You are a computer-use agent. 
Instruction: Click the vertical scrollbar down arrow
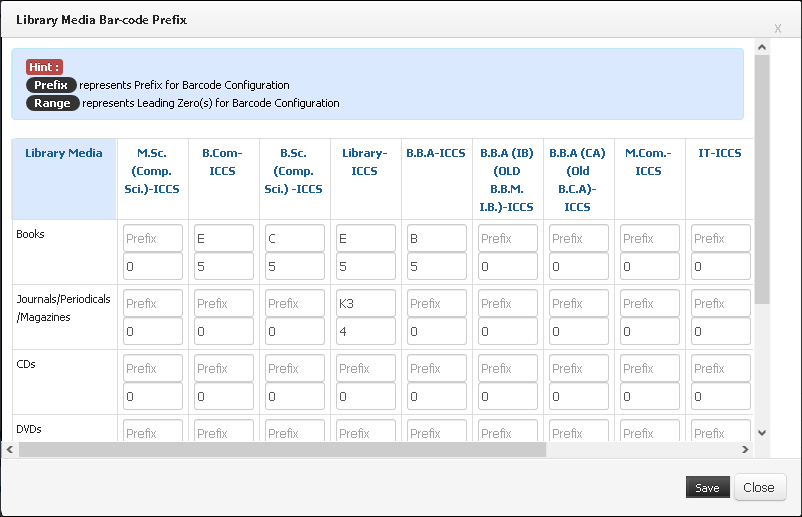tap(762, 433)
